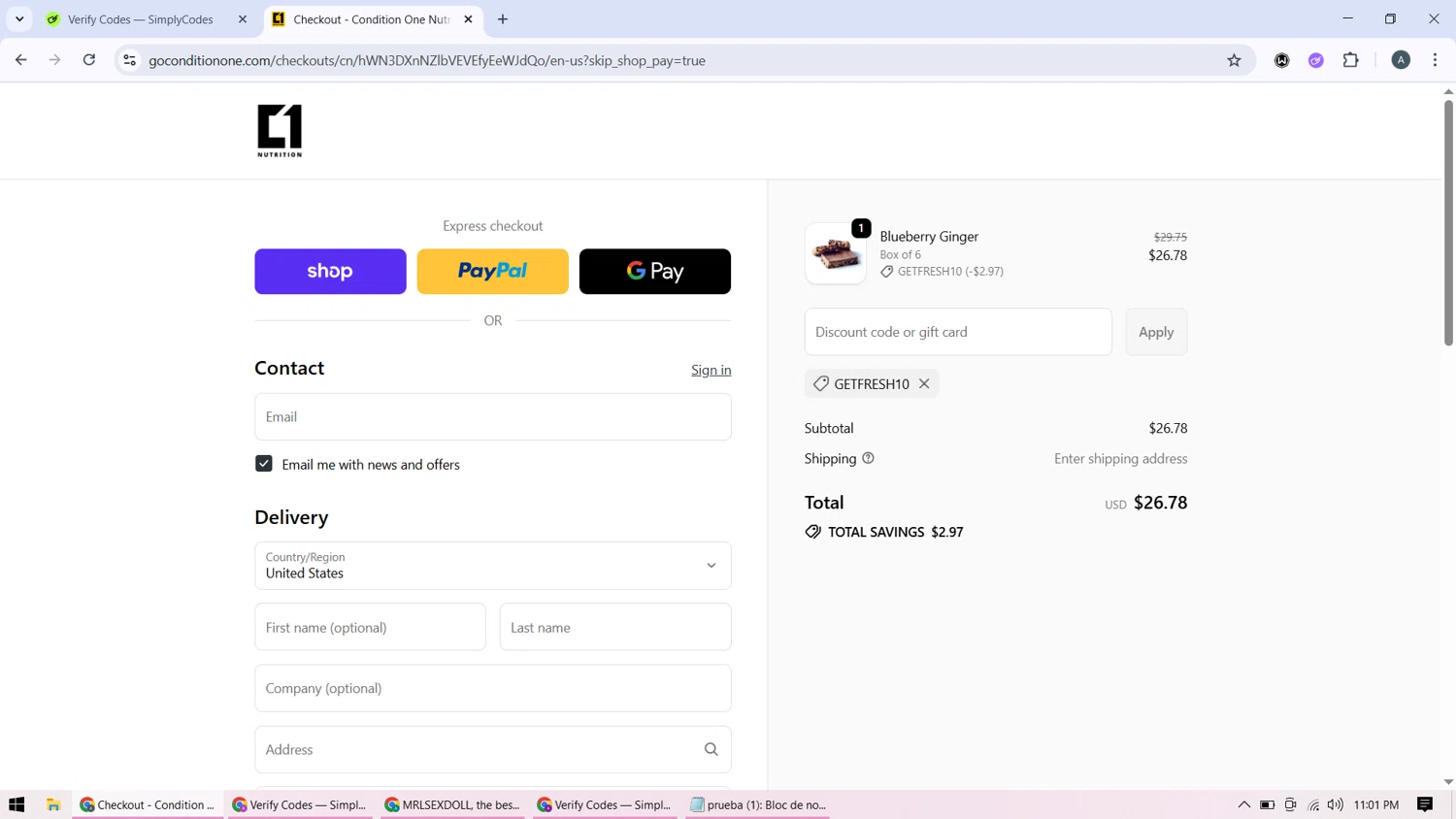Open the Sign in link
Screen dimensions: 1456x819
711,370
